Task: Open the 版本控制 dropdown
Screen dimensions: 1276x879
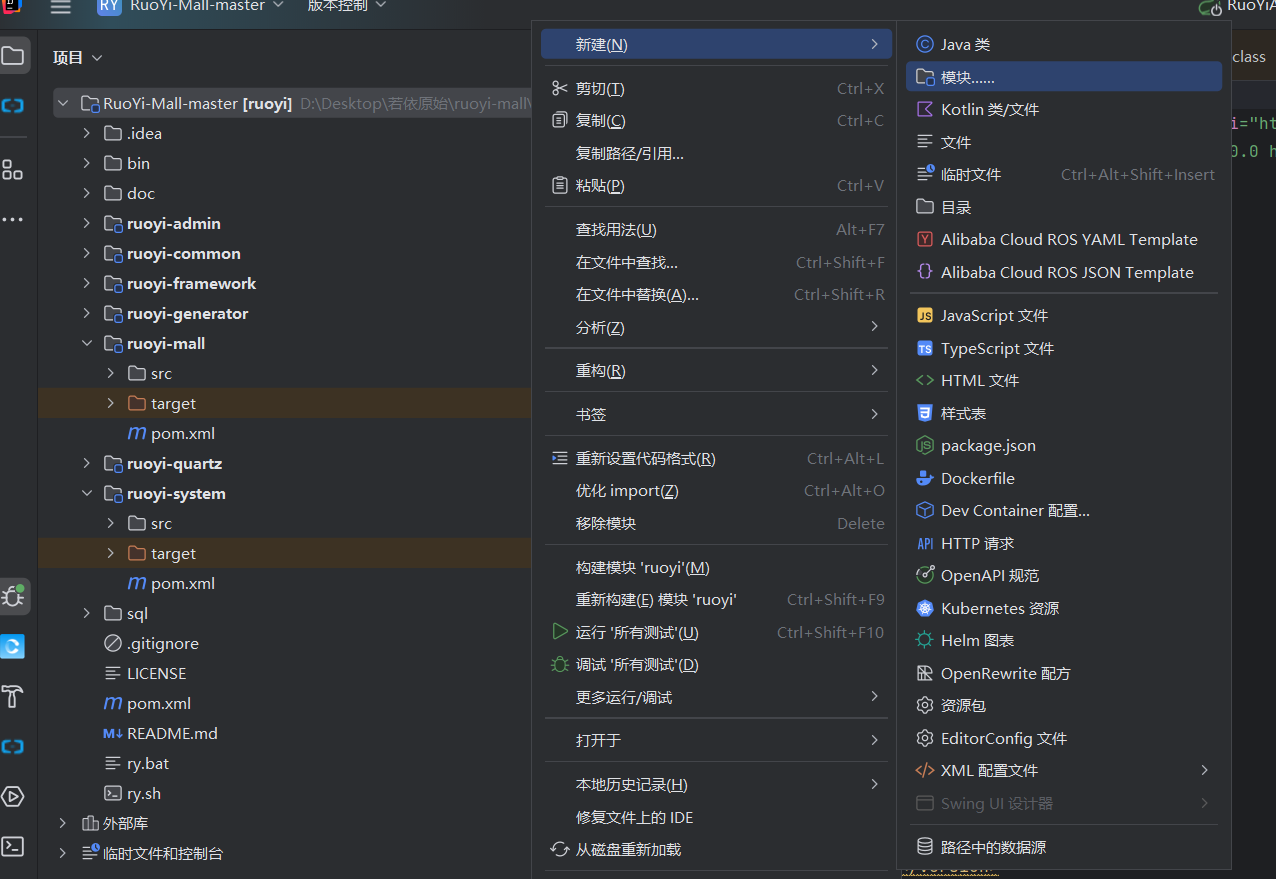Action: pyautogui.click(x=346, y=6)
